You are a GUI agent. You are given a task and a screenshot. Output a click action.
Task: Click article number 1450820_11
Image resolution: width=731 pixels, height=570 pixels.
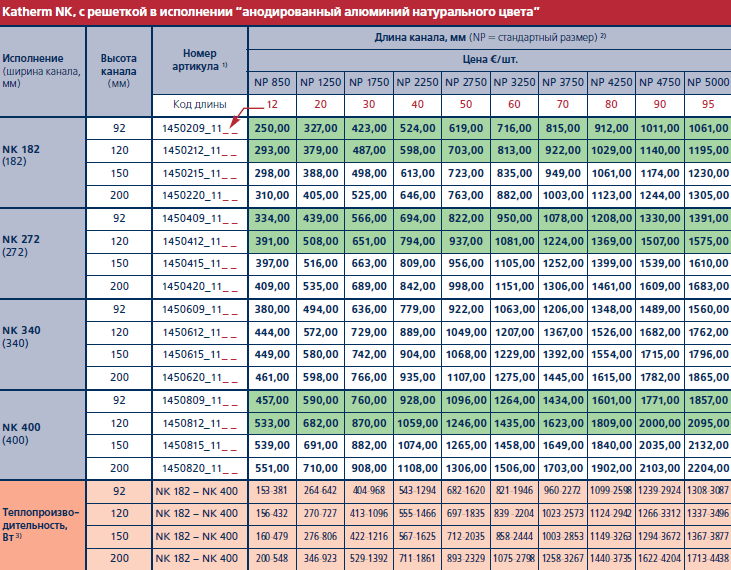tap(200, 468)
